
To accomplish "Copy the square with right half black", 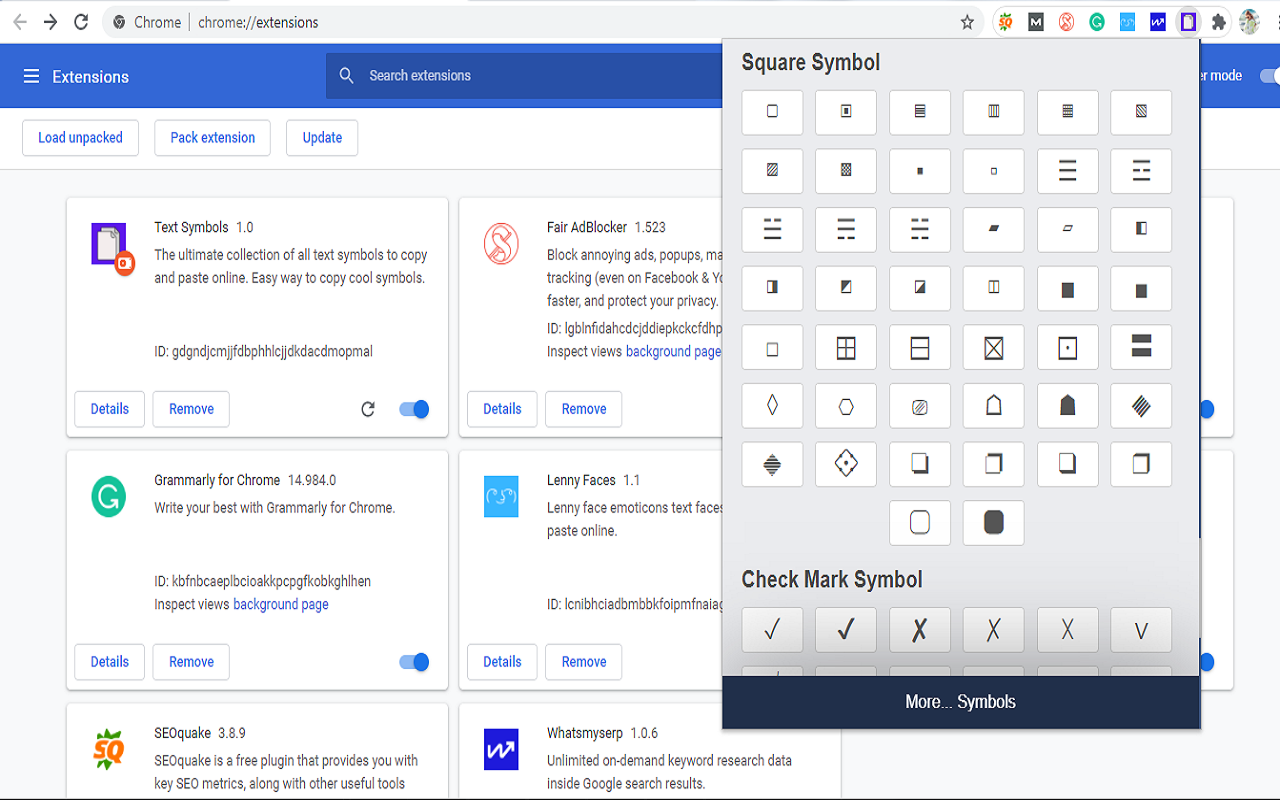I will [x=772, y=288].
